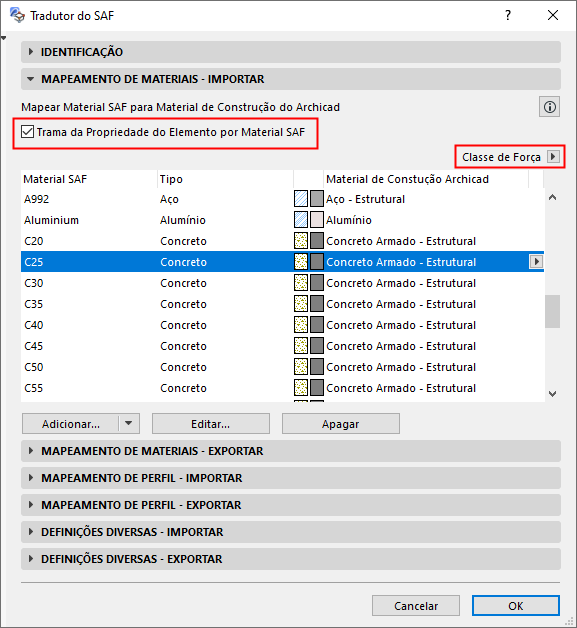Click the info icon beside mapping description
The height and width of the screenshot is (628, 577).
tap(549, 107)
